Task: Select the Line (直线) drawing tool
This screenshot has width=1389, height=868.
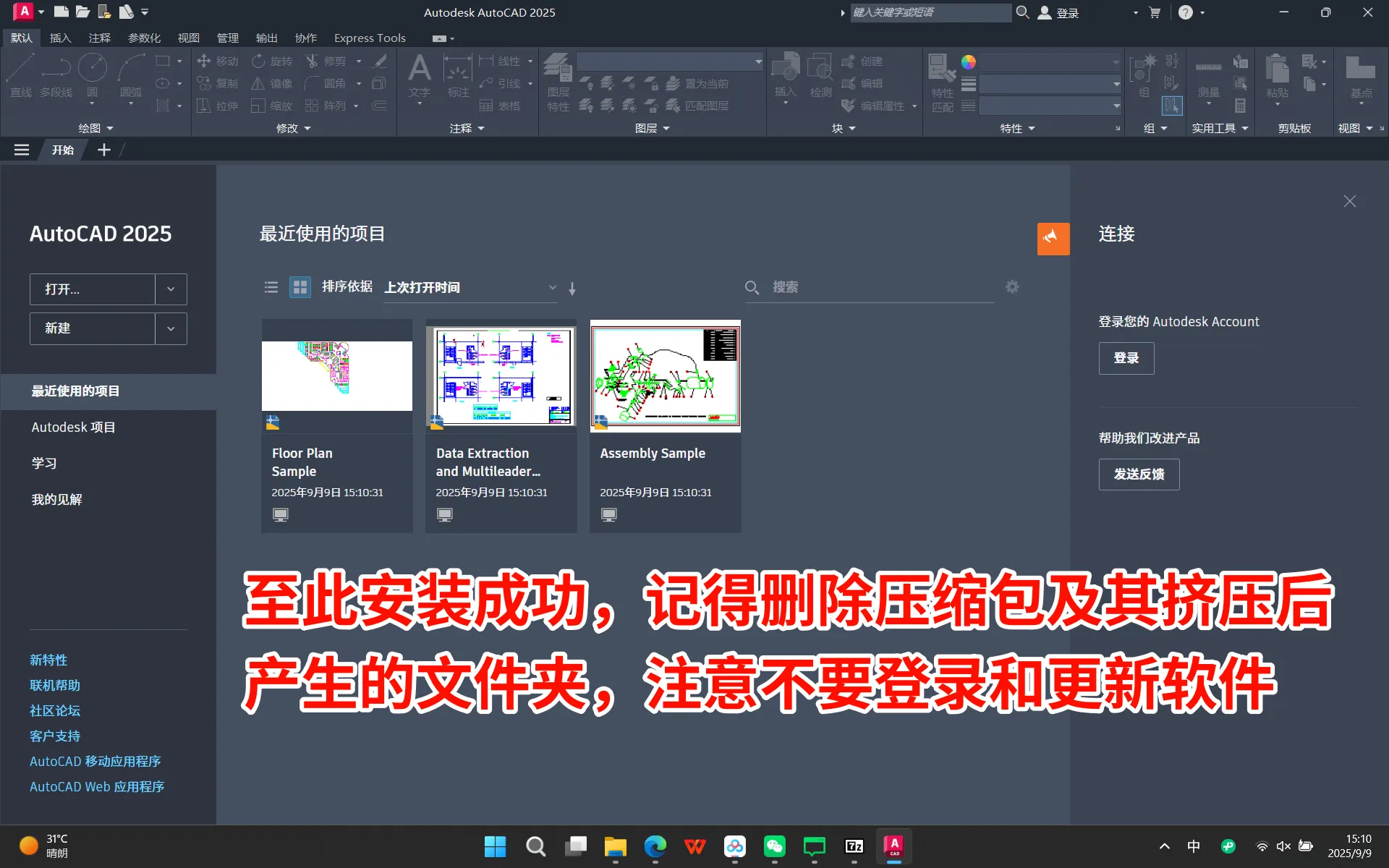Action: pyautogui.click(x=21, y=76)
